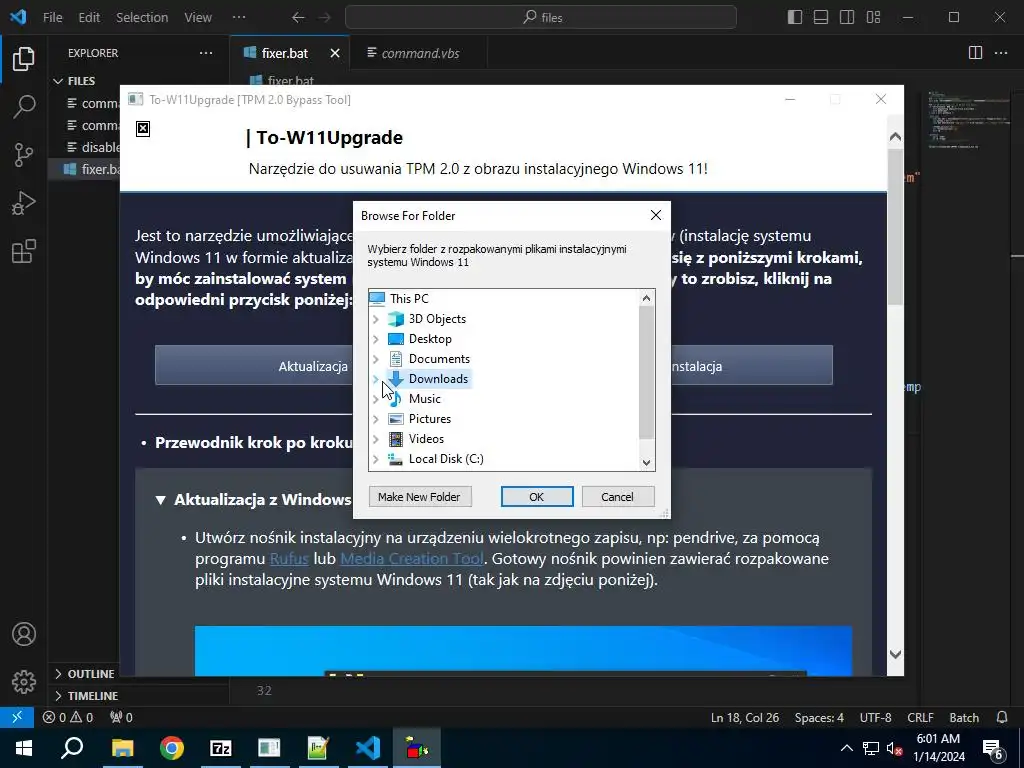The height and width of the screenshot is (768, 1024).
Task: Open the Edit menu
Action: (89, 18)
